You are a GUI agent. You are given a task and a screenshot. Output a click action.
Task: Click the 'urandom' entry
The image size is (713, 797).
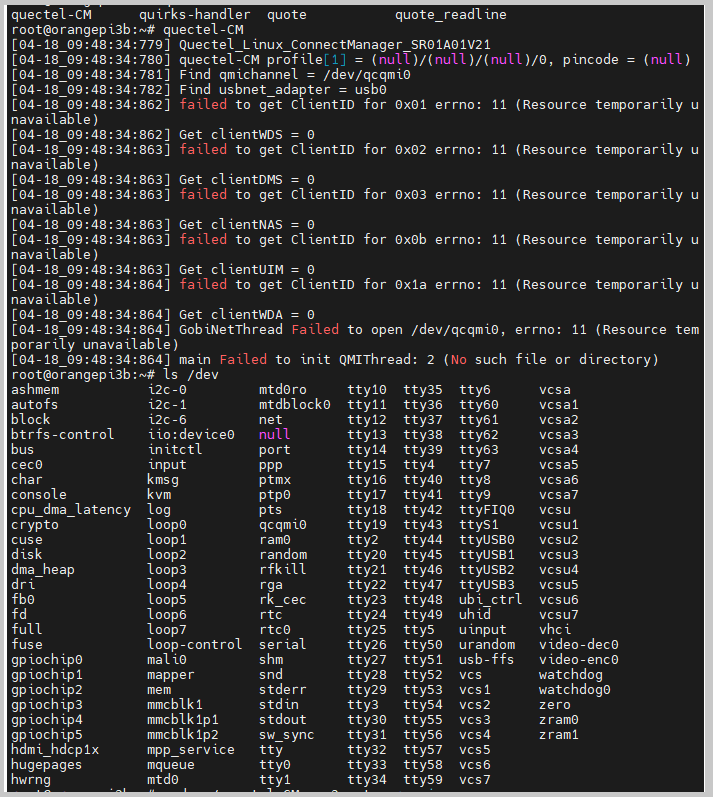pos(487,645)
